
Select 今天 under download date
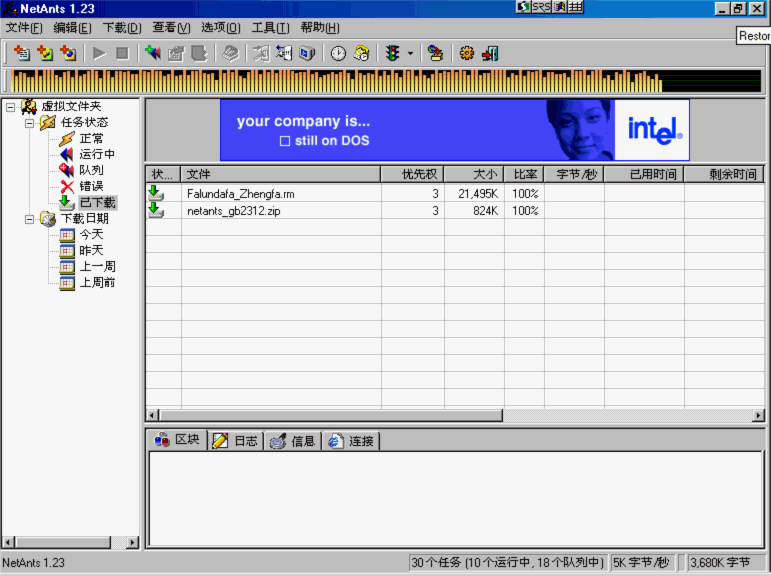(x=91, y=235)
